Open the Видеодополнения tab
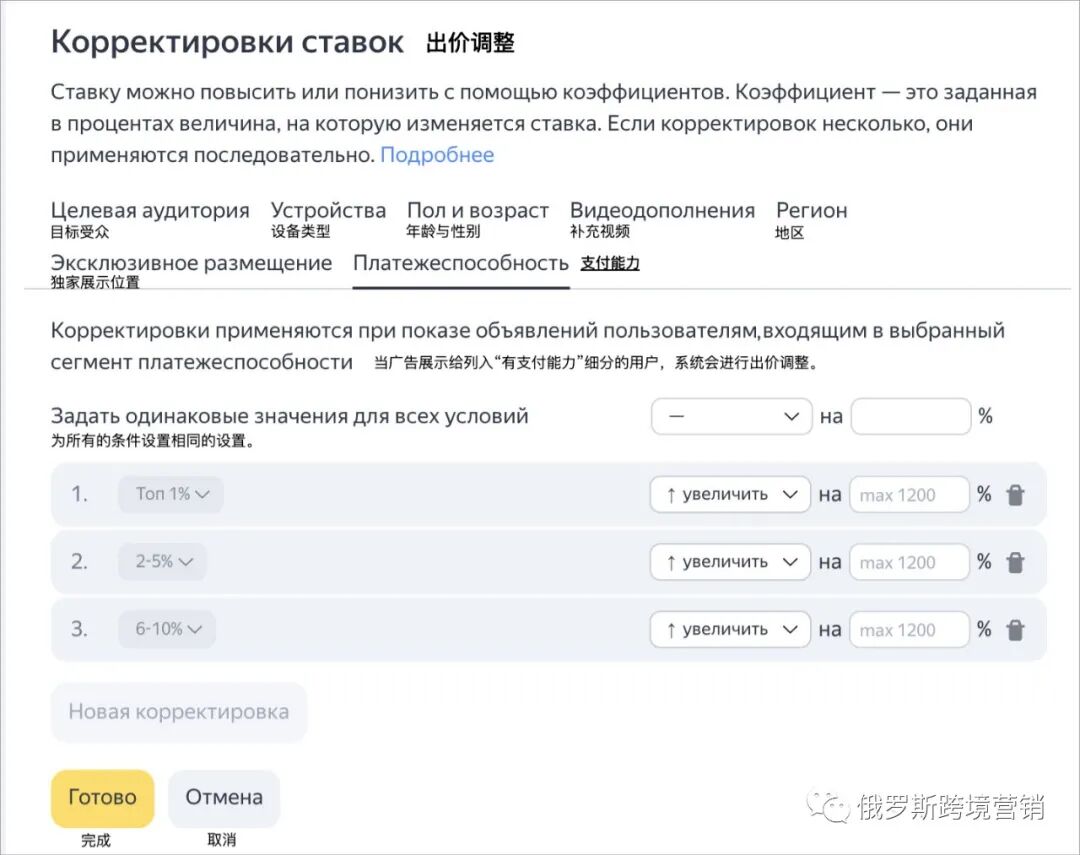Screen dimensions: 1080x855 tap(662, 210)
